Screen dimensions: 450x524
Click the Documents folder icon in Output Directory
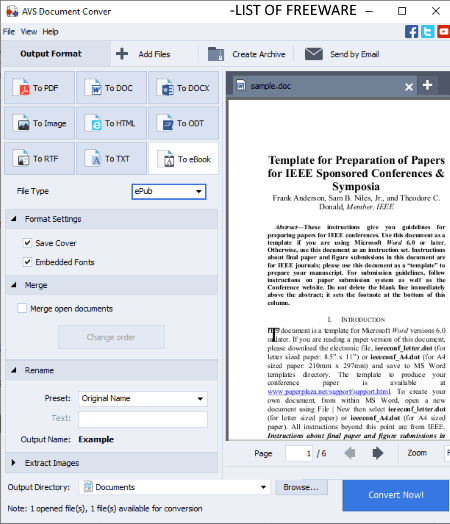[x=88, y=487]
